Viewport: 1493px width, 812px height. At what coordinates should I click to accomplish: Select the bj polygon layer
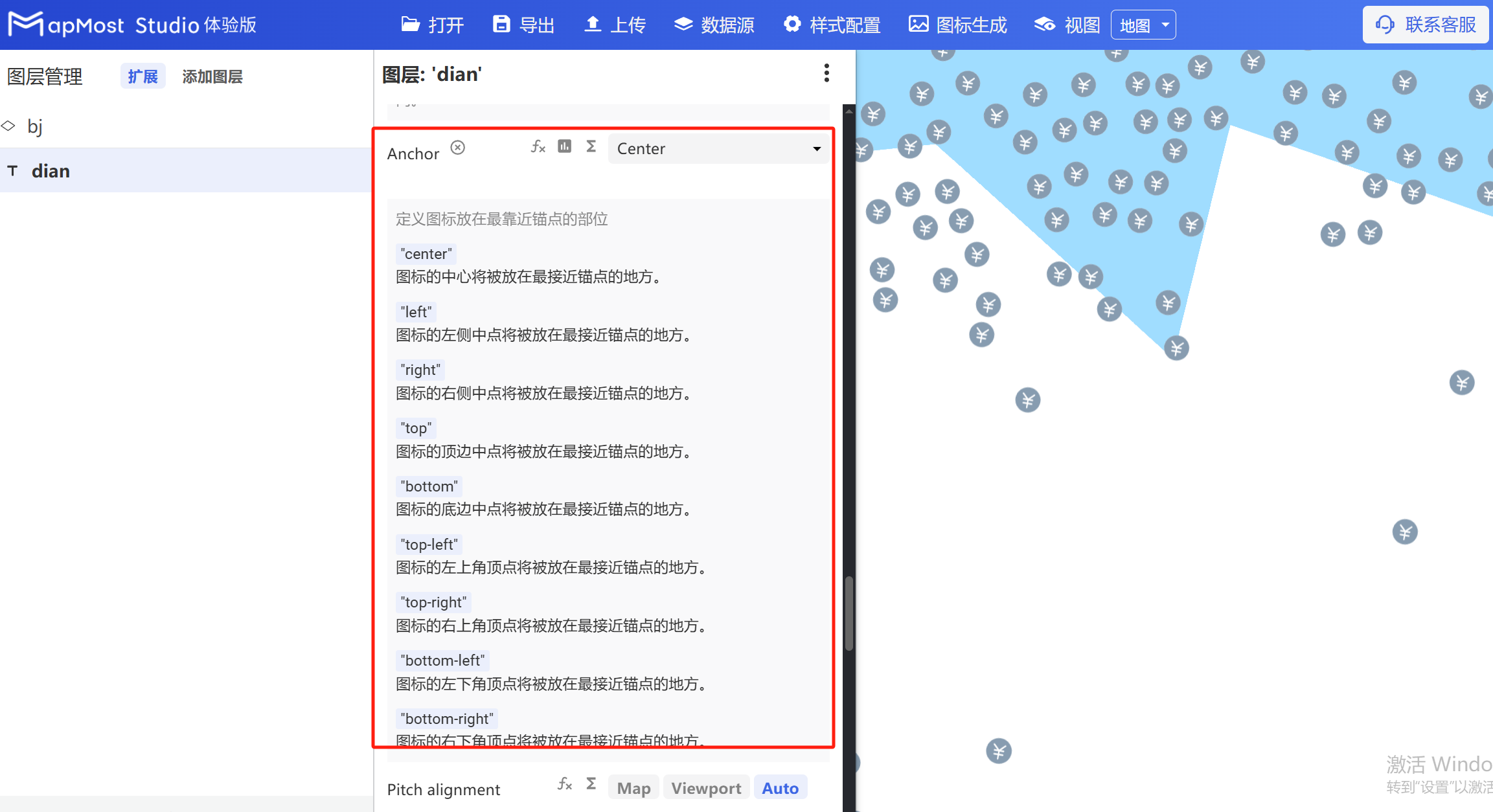[35, 126]
